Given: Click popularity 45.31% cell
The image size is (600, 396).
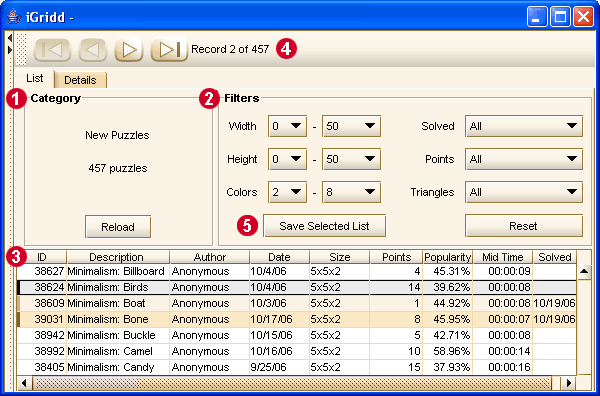Looking at the screenshot, I should 447,271.
